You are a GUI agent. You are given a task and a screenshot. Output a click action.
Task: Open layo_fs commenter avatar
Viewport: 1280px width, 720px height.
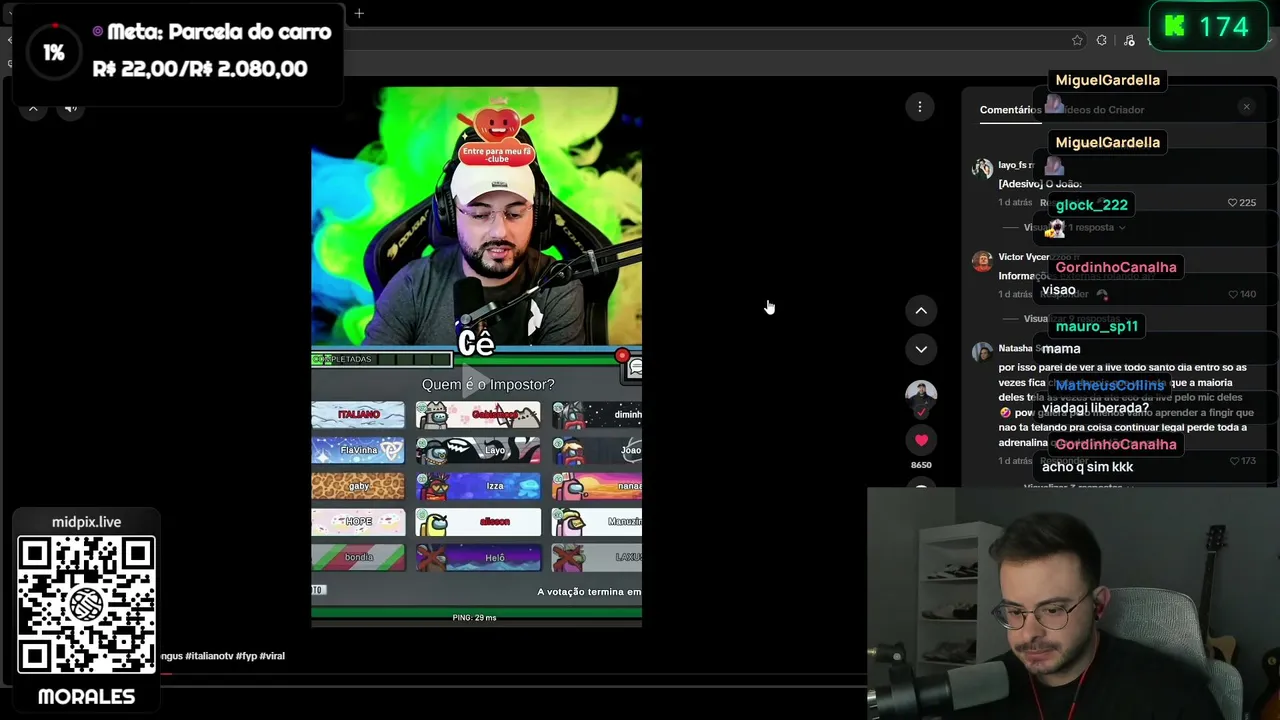point(982,168)
